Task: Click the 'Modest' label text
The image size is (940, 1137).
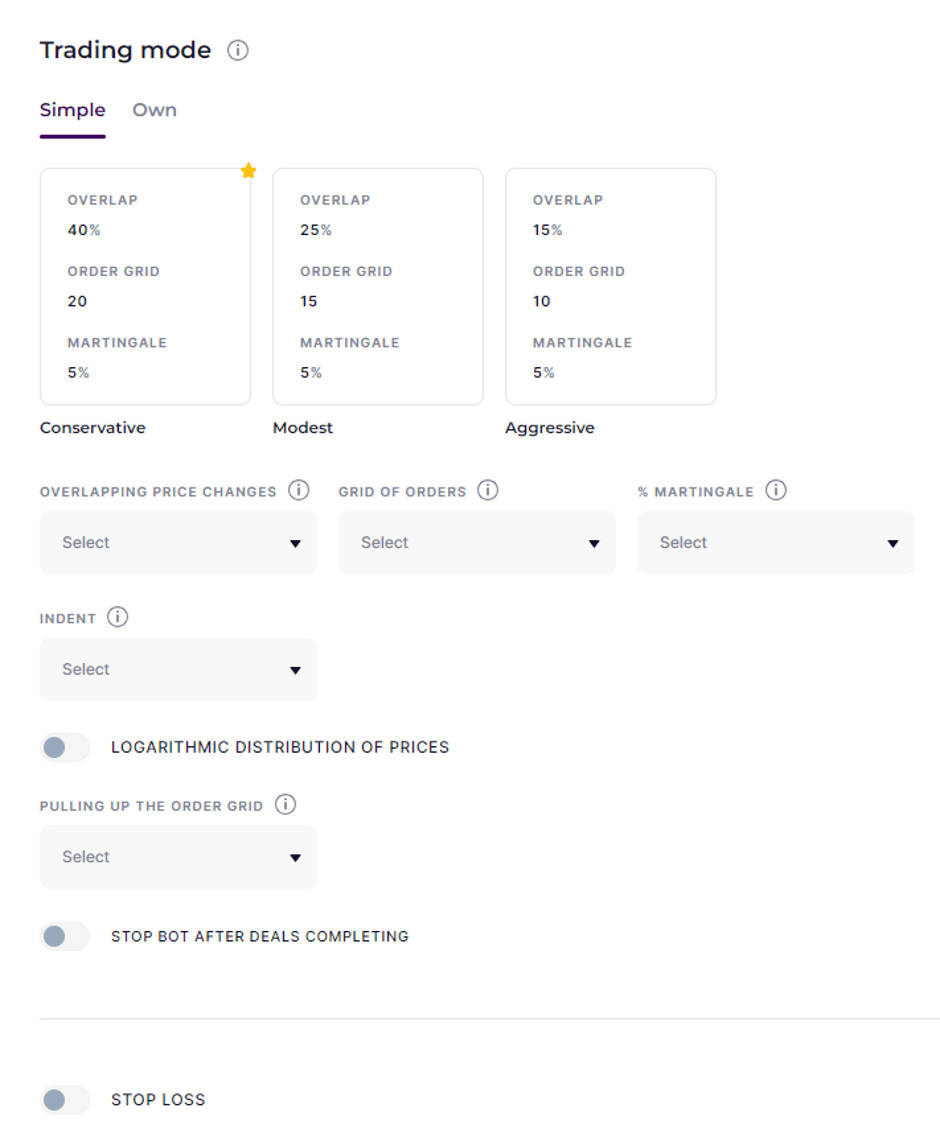Action: tap(302, 428)
